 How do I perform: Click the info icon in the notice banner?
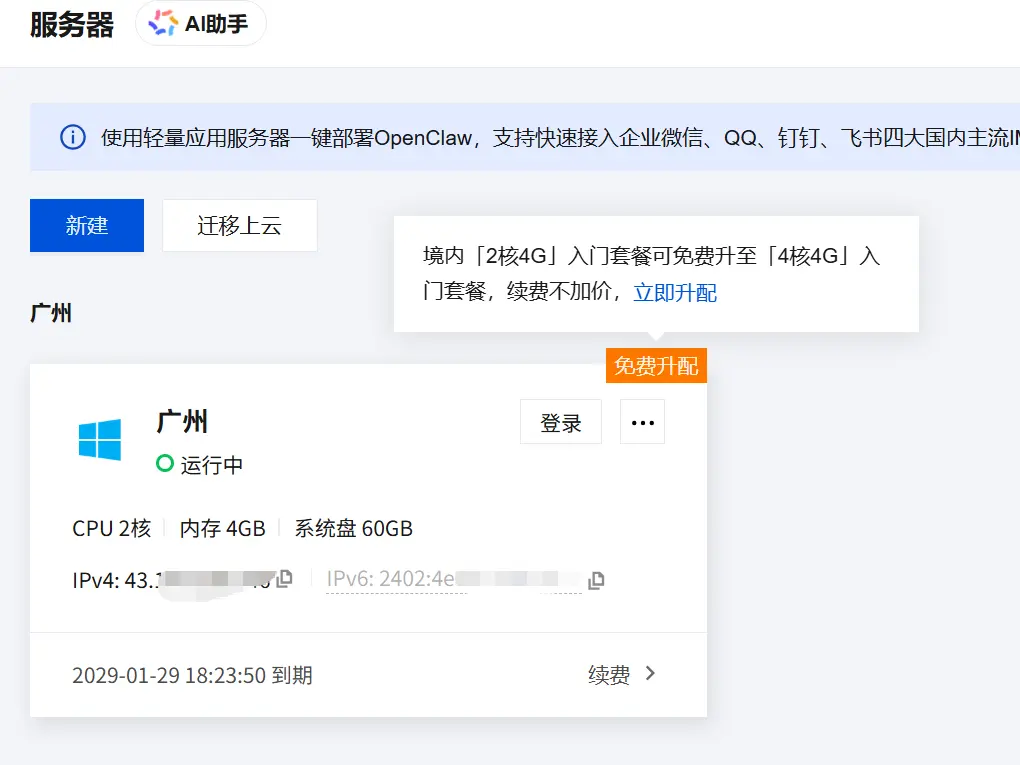coord(73,137)
